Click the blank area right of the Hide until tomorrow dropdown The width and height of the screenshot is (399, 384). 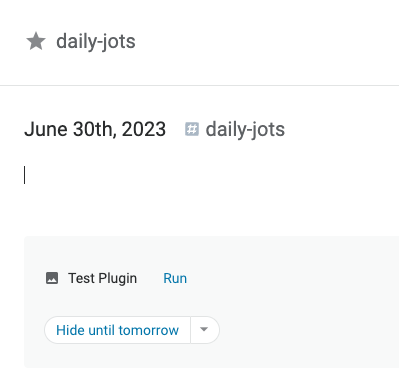pos(308,330)
